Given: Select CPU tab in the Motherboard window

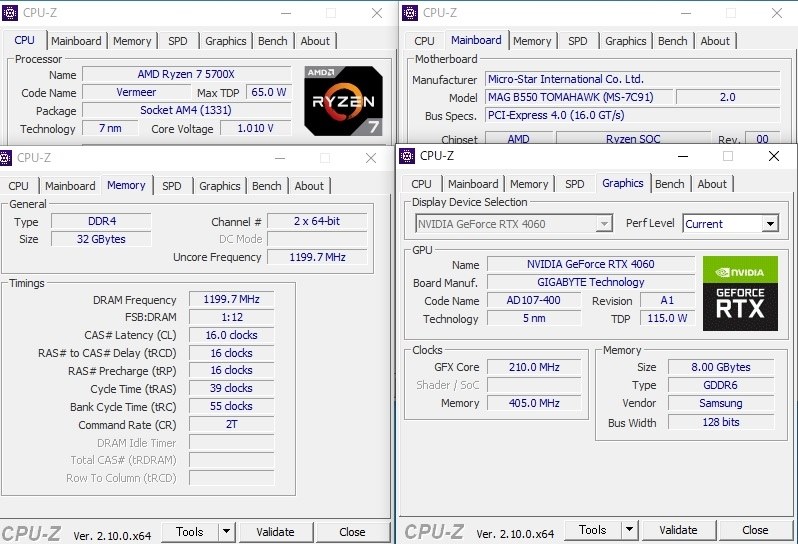Looking at the screenshot, I should [424, 41].
